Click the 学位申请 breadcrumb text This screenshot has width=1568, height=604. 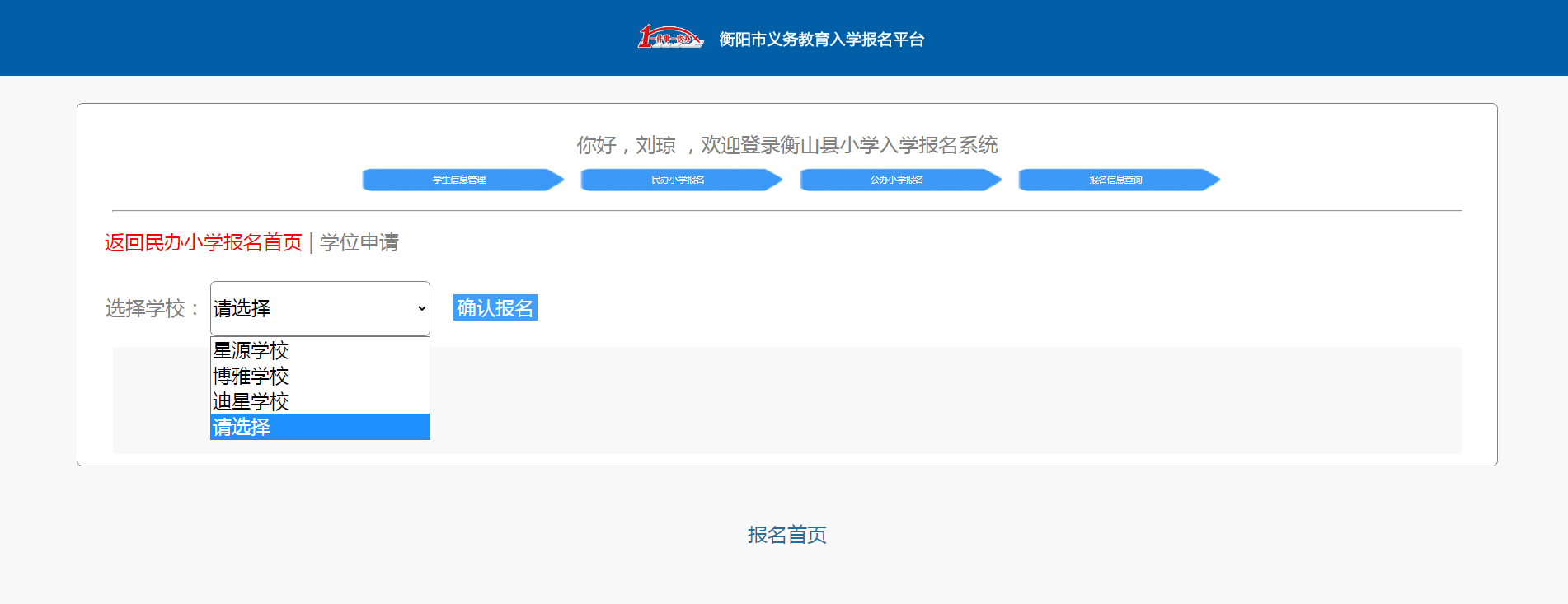(x=359, y=242)
